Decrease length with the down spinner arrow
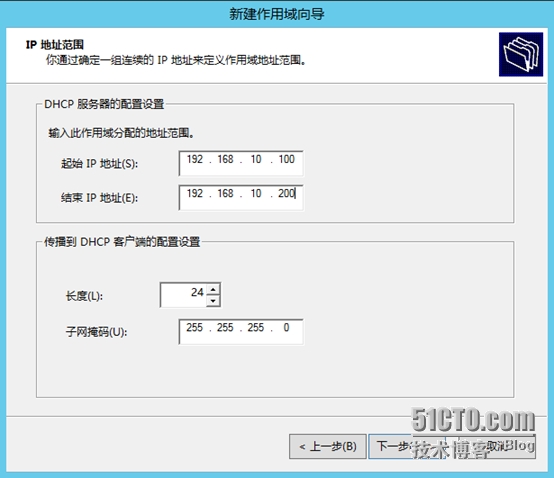 coord(213,301)
